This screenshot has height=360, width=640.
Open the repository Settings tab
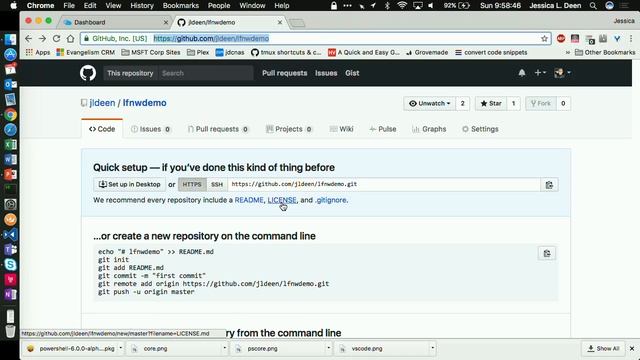480,129
